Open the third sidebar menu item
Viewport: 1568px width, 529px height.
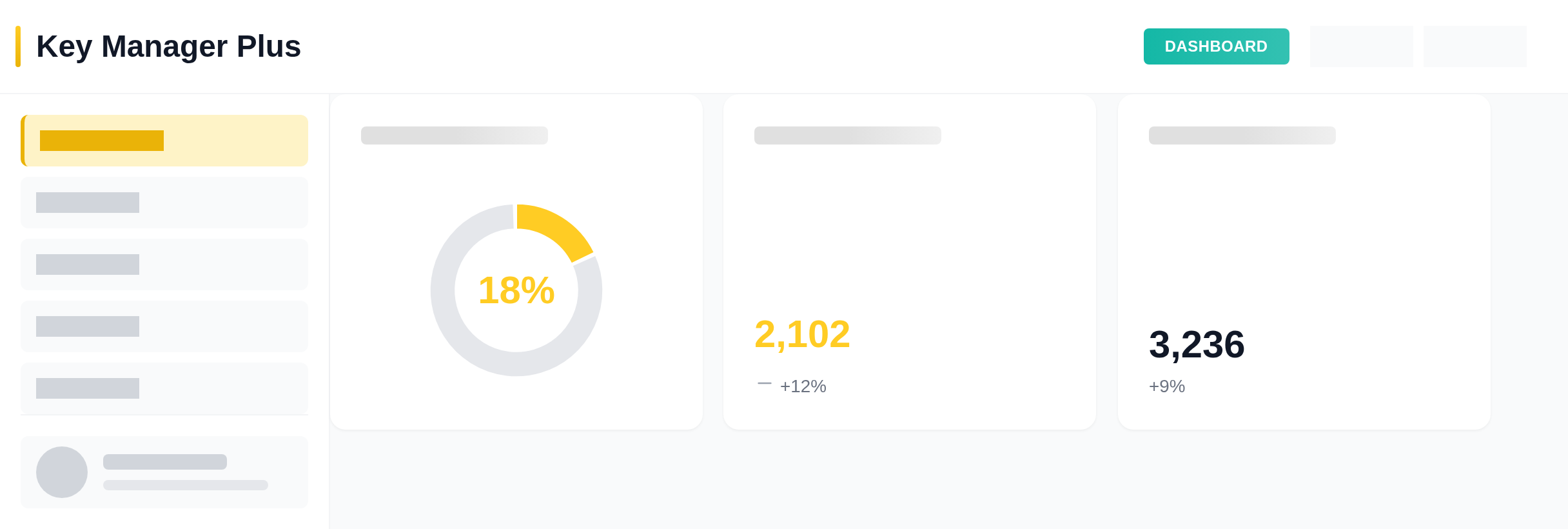pyautogui.click(x=164, y=264)
